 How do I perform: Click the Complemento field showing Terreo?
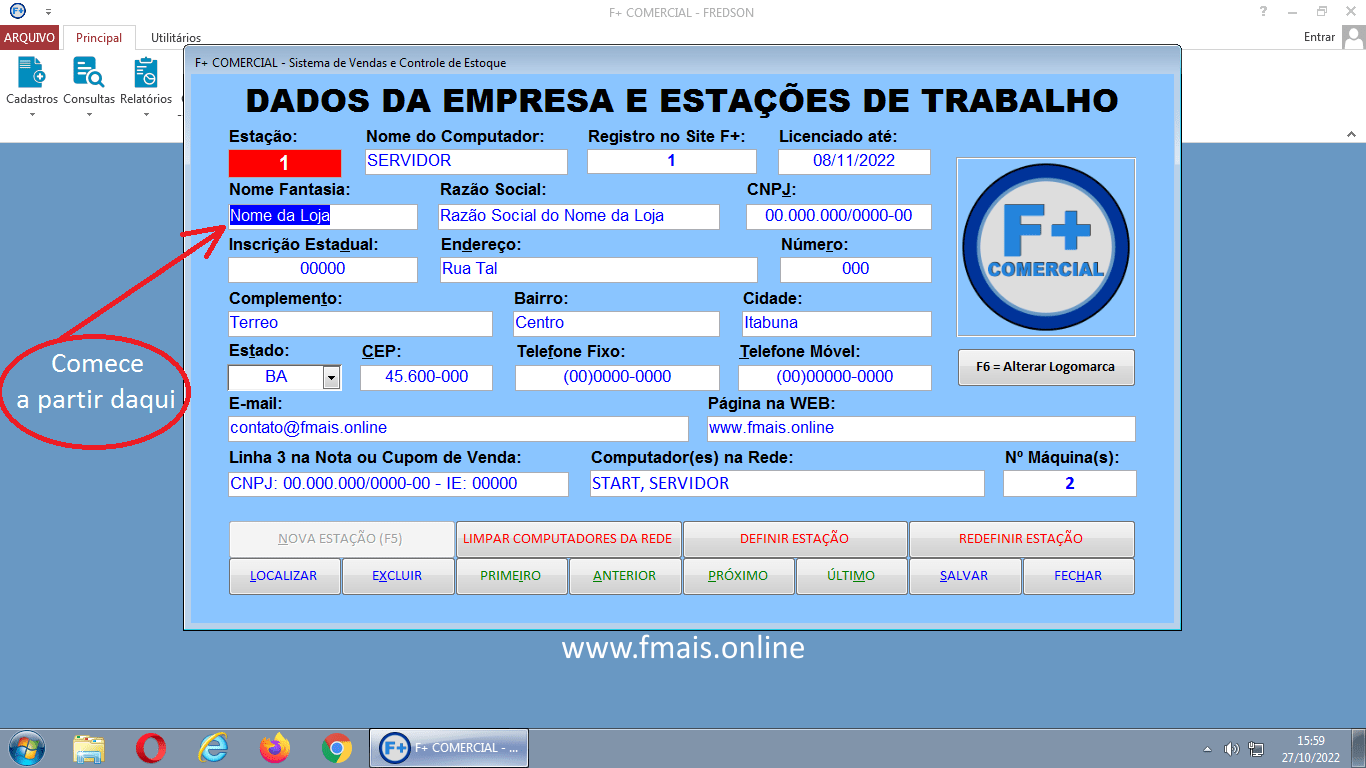[x=361, y=323]
